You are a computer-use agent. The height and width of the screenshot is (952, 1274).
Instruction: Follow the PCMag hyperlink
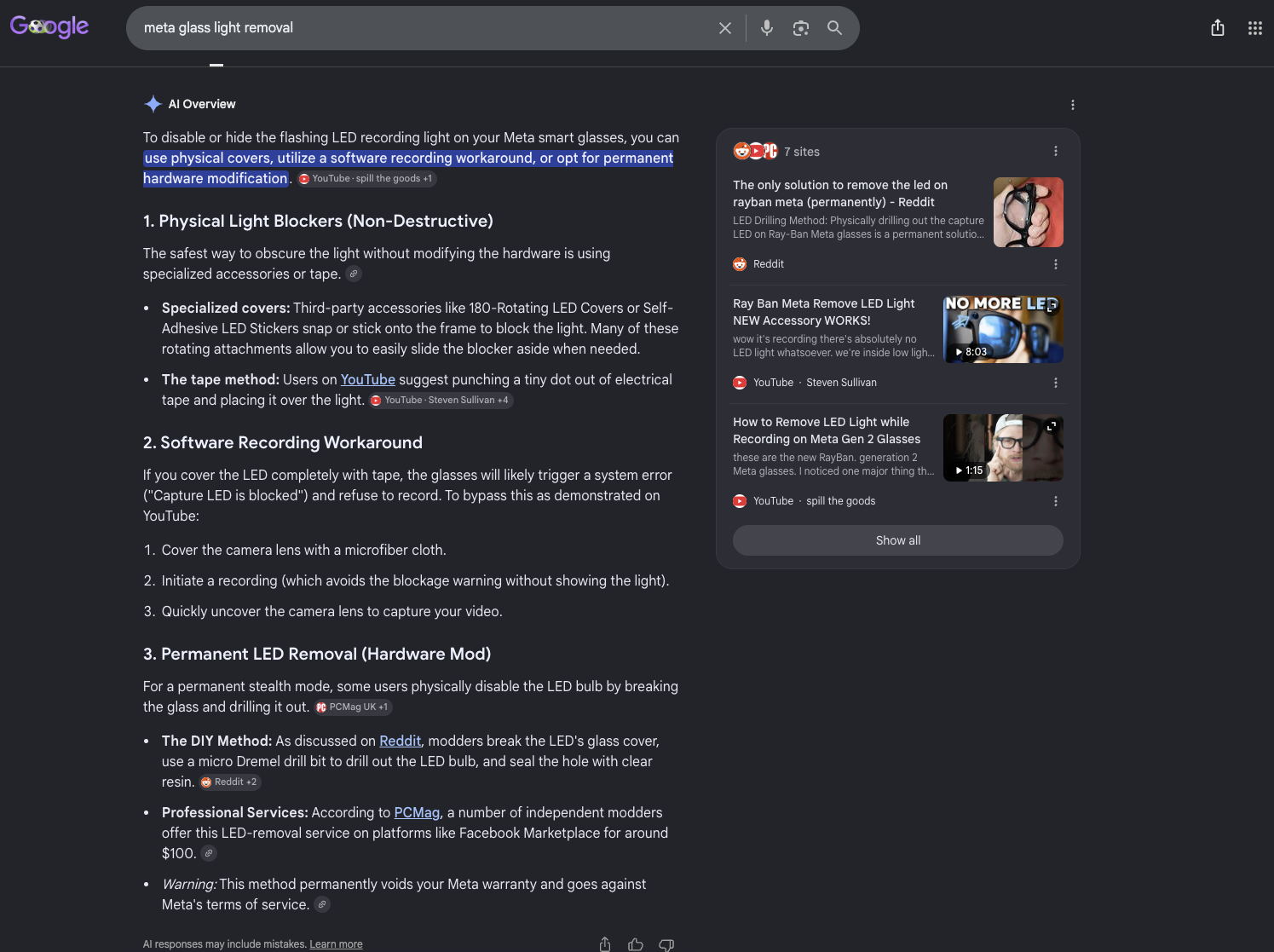[x=417, y=812]
